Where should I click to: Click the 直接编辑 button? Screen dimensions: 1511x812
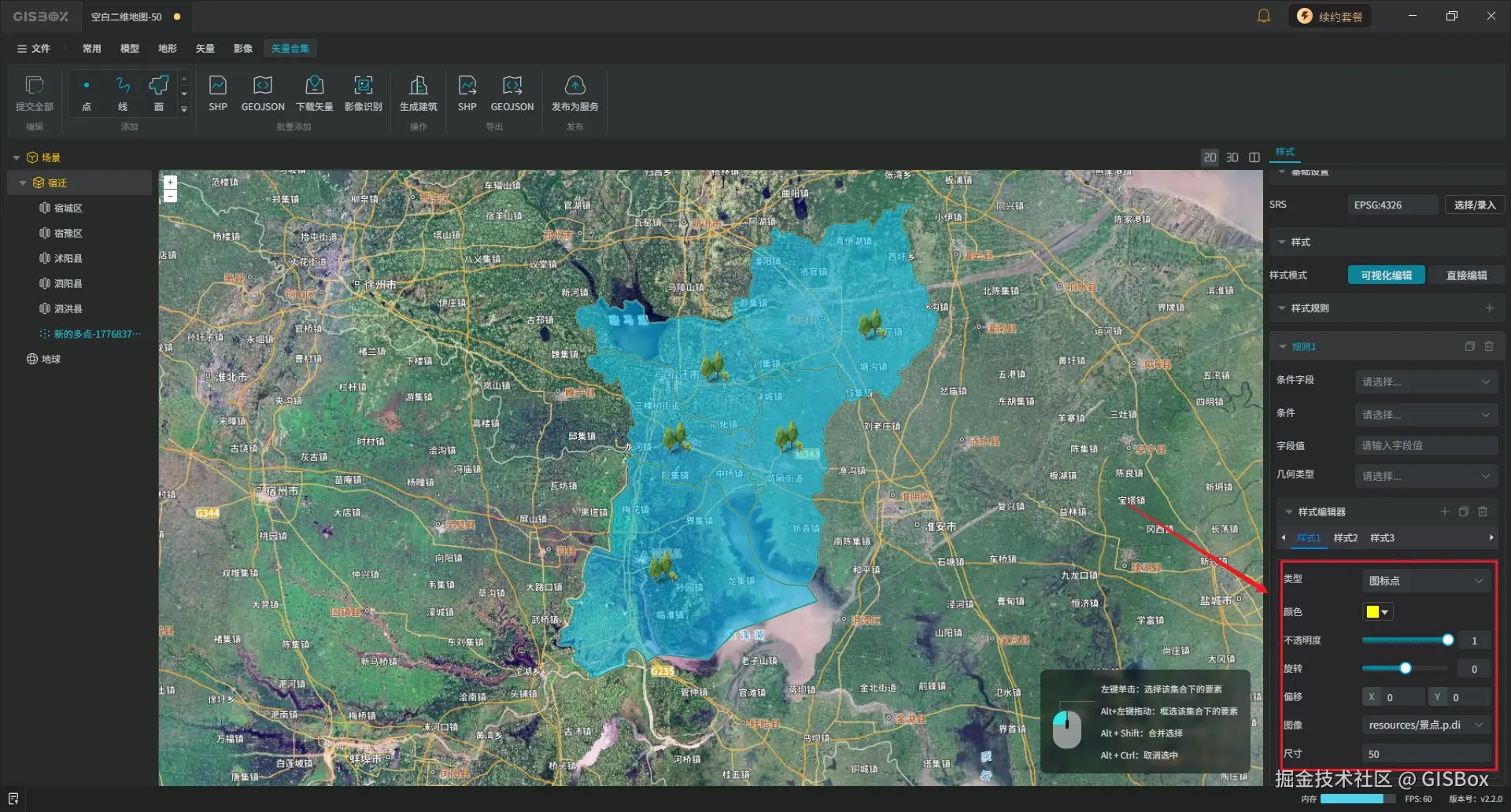click(1465, 275)
